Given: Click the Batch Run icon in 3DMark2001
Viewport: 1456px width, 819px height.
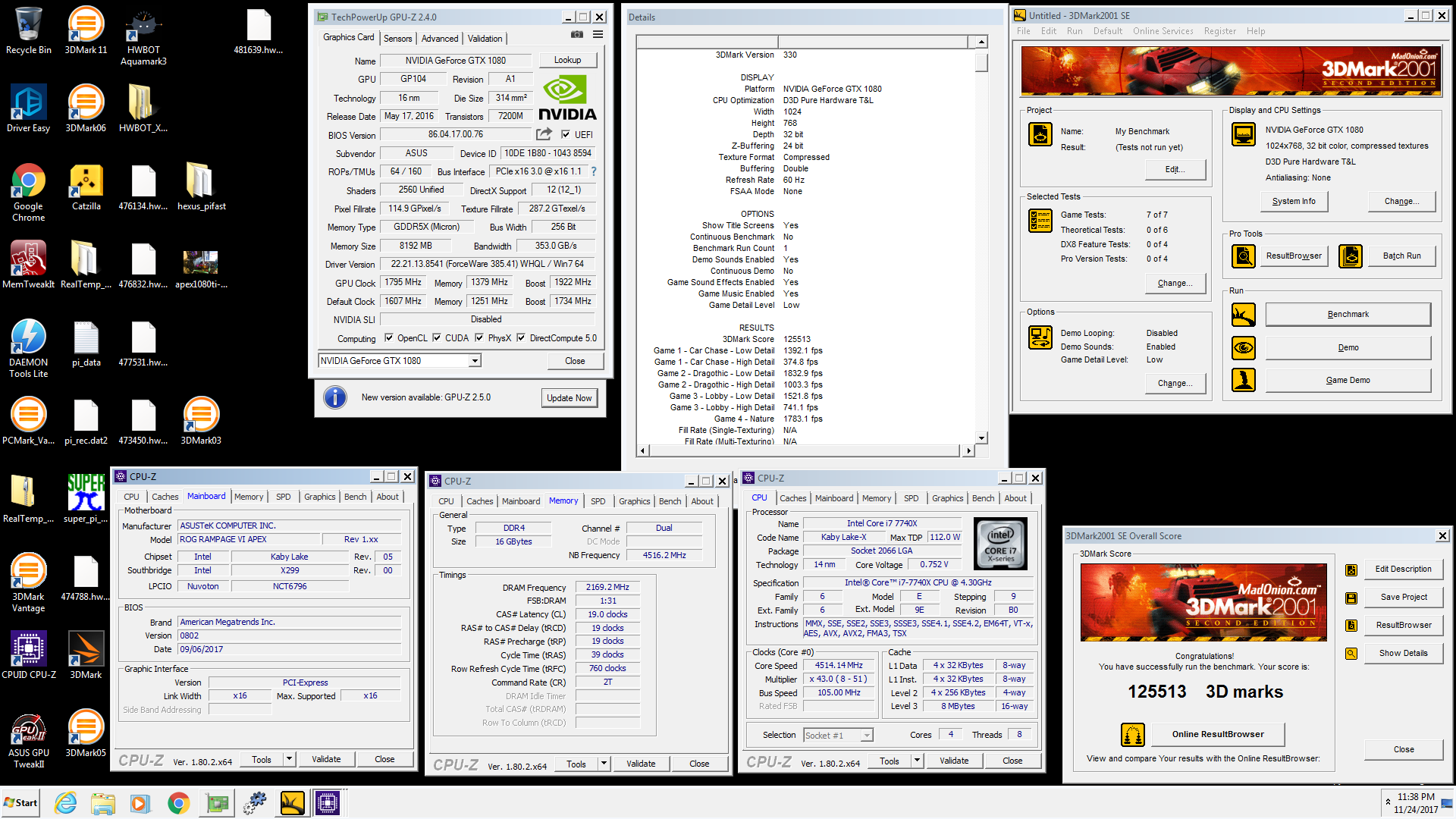Looking at the screenshot, I should click(x=1351, y=256).
